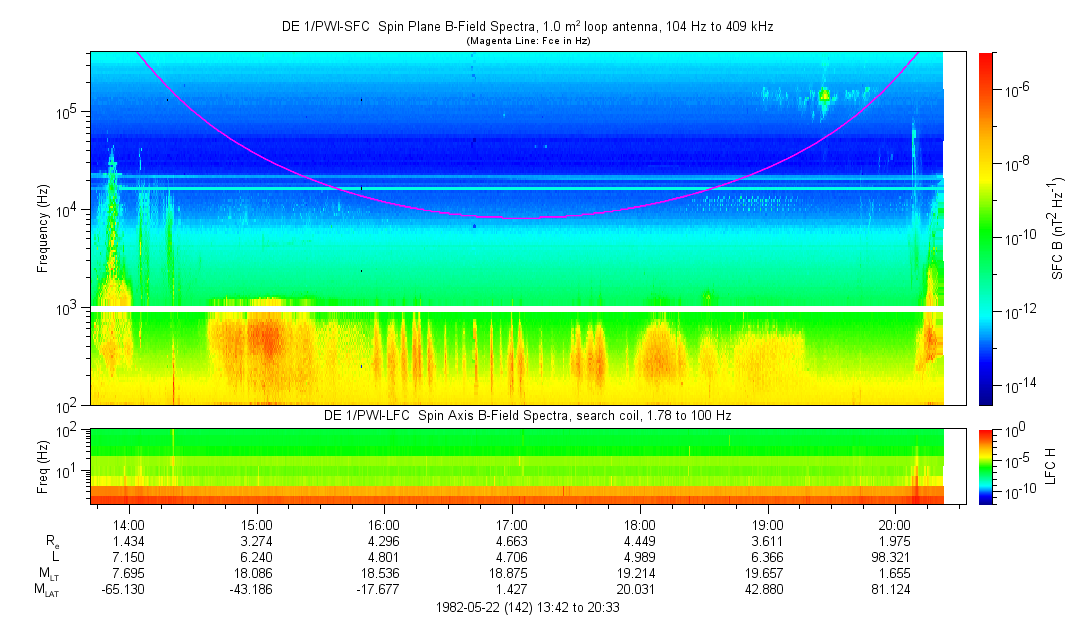
Task: Click the Frequency (Hz) y-axis label
Action: [43, 228]
